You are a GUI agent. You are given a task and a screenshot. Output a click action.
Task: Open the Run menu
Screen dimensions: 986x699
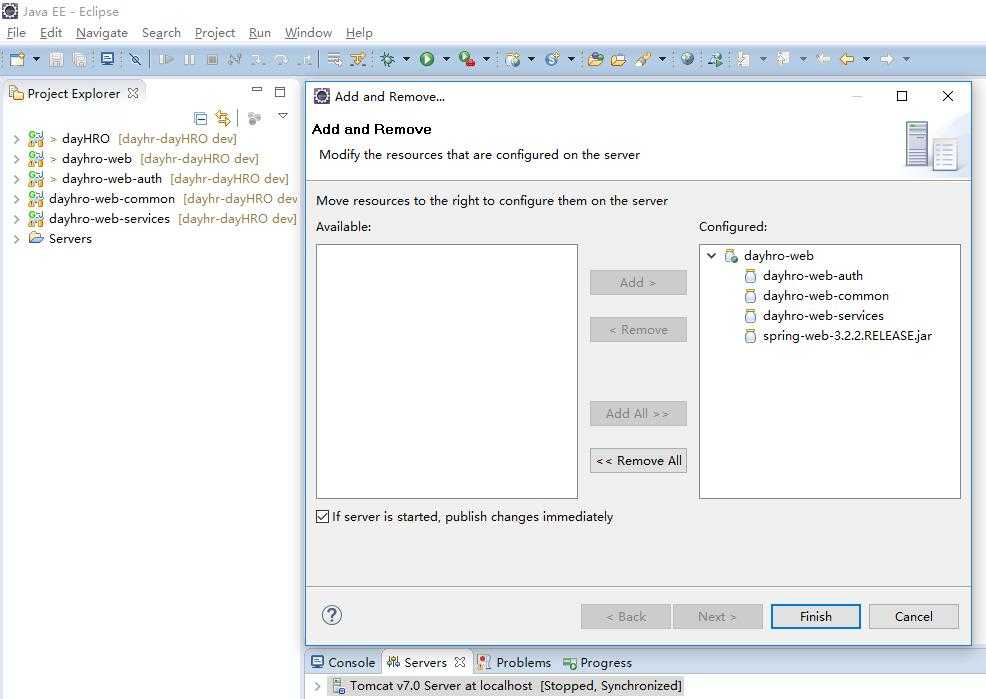point(260,33)
